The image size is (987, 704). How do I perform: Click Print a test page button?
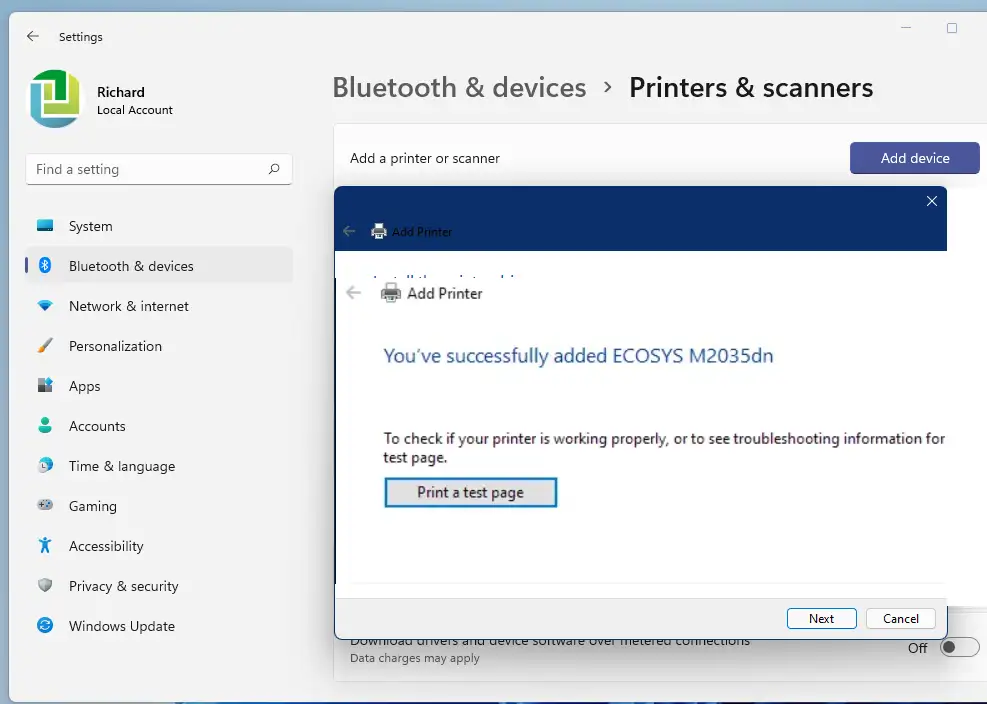click(x=471, y=492)
